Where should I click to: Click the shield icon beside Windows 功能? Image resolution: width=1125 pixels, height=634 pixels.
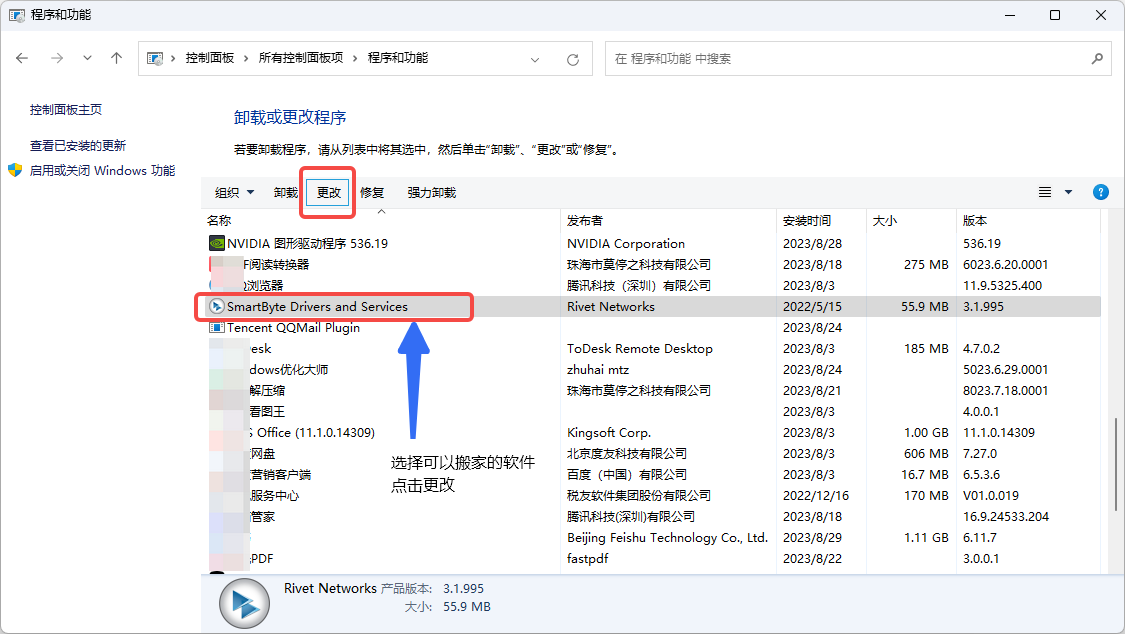click(x=15, y=170)
